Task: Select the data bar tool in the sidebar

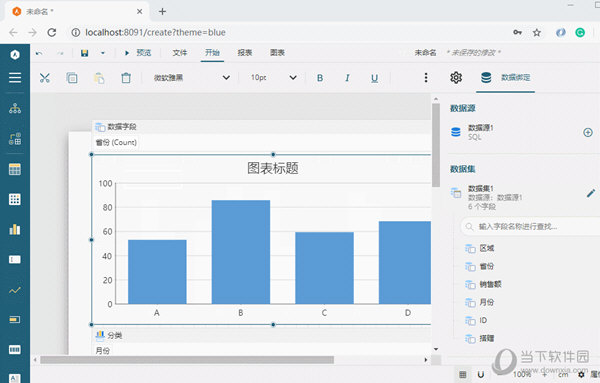Action: click(15, 319)
